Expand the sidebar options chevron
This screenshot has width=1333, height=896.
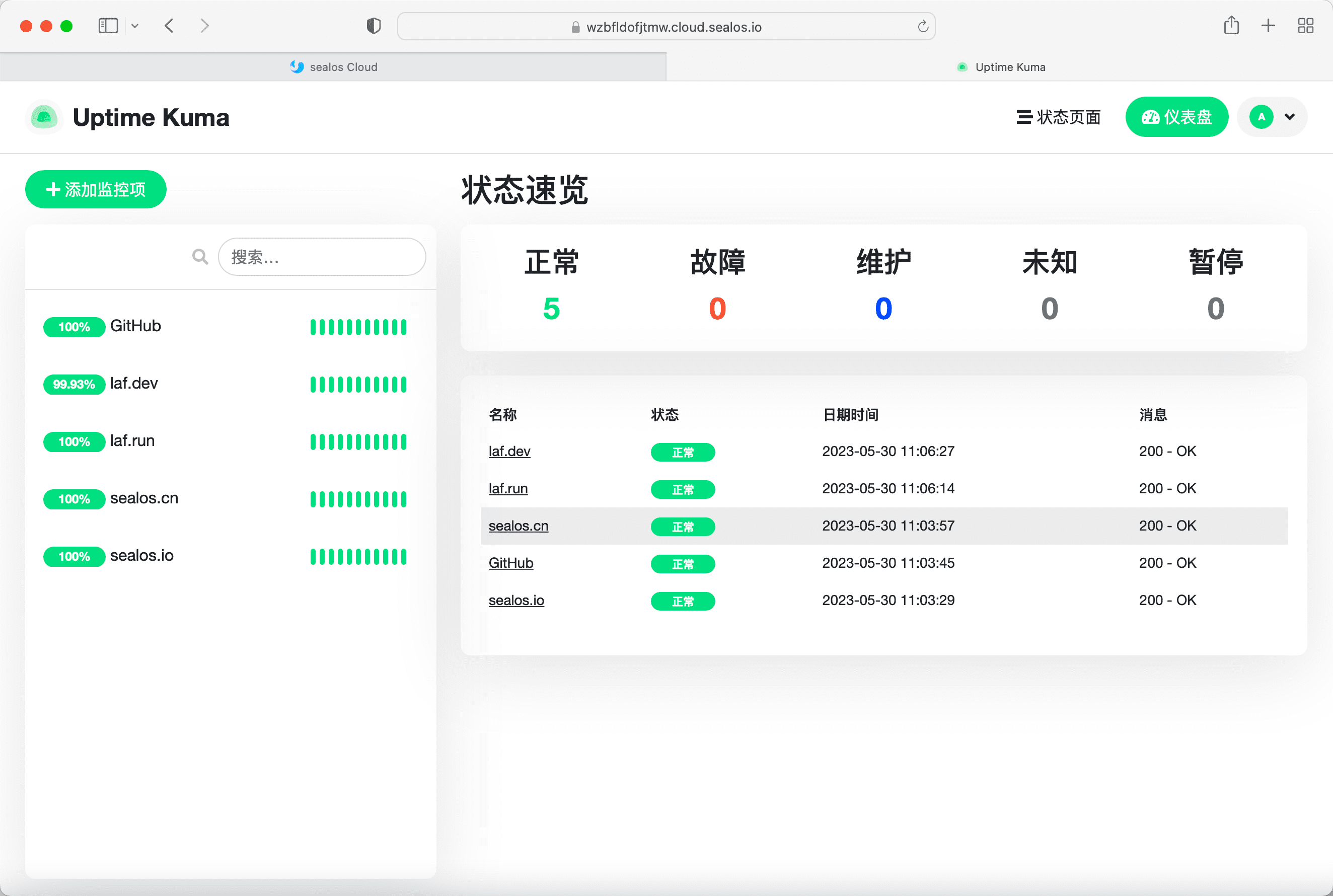click(x=135, y=26)
